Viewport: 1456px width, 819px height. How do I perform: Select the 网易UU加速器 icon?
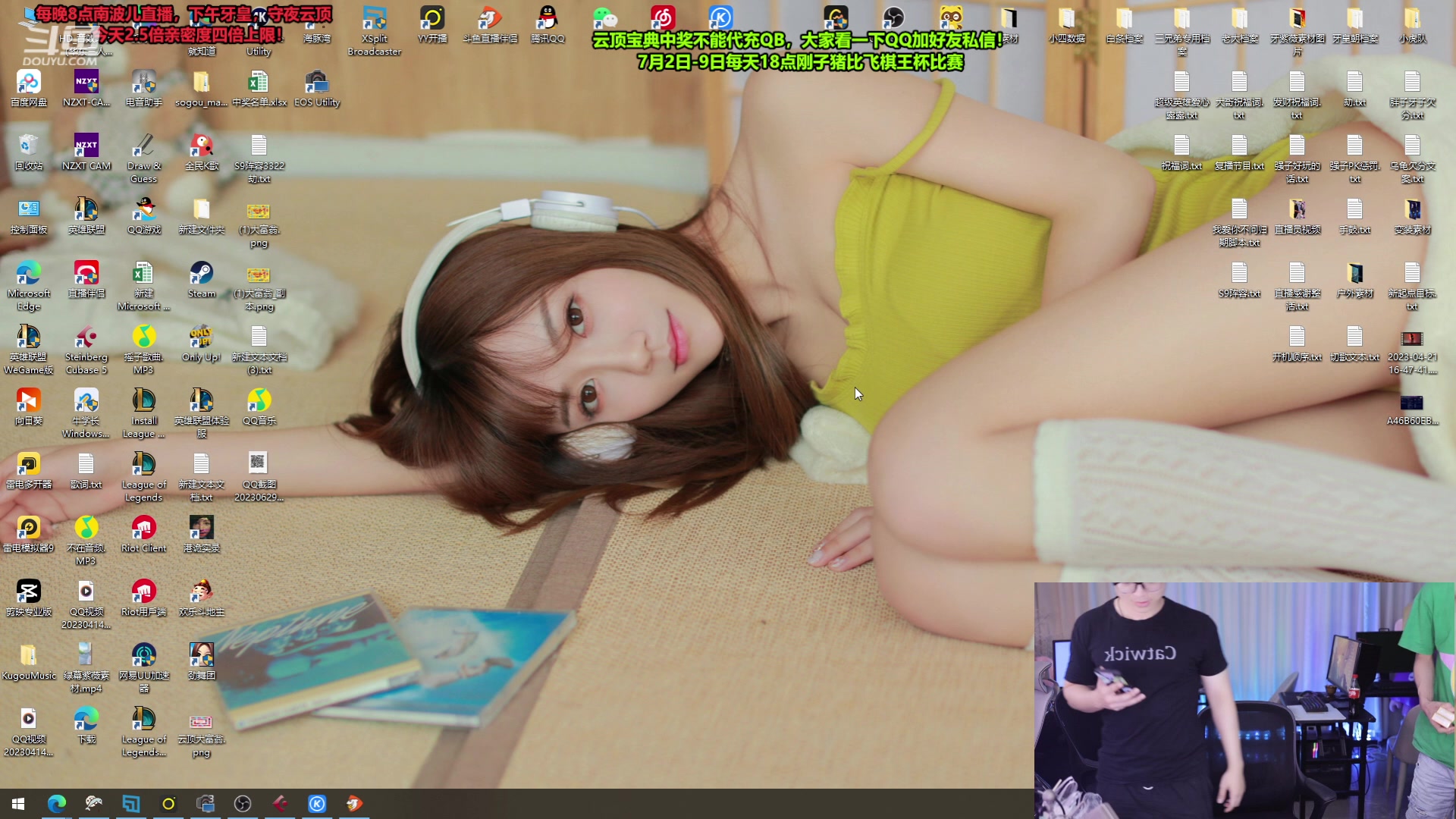(x=143, y=656)
